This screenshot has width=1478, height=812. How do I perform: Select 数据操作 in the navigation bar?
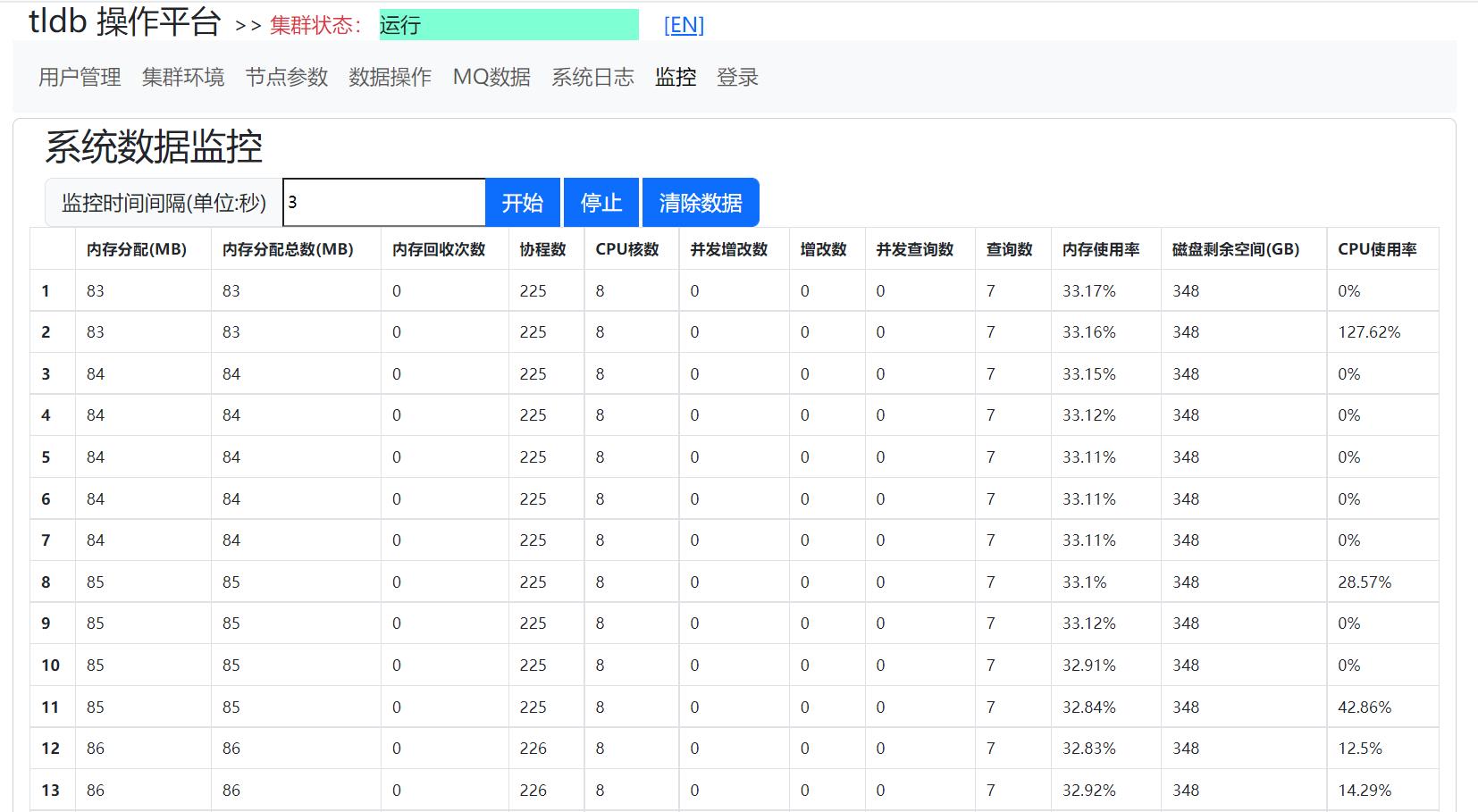click(x=390, y=78)
